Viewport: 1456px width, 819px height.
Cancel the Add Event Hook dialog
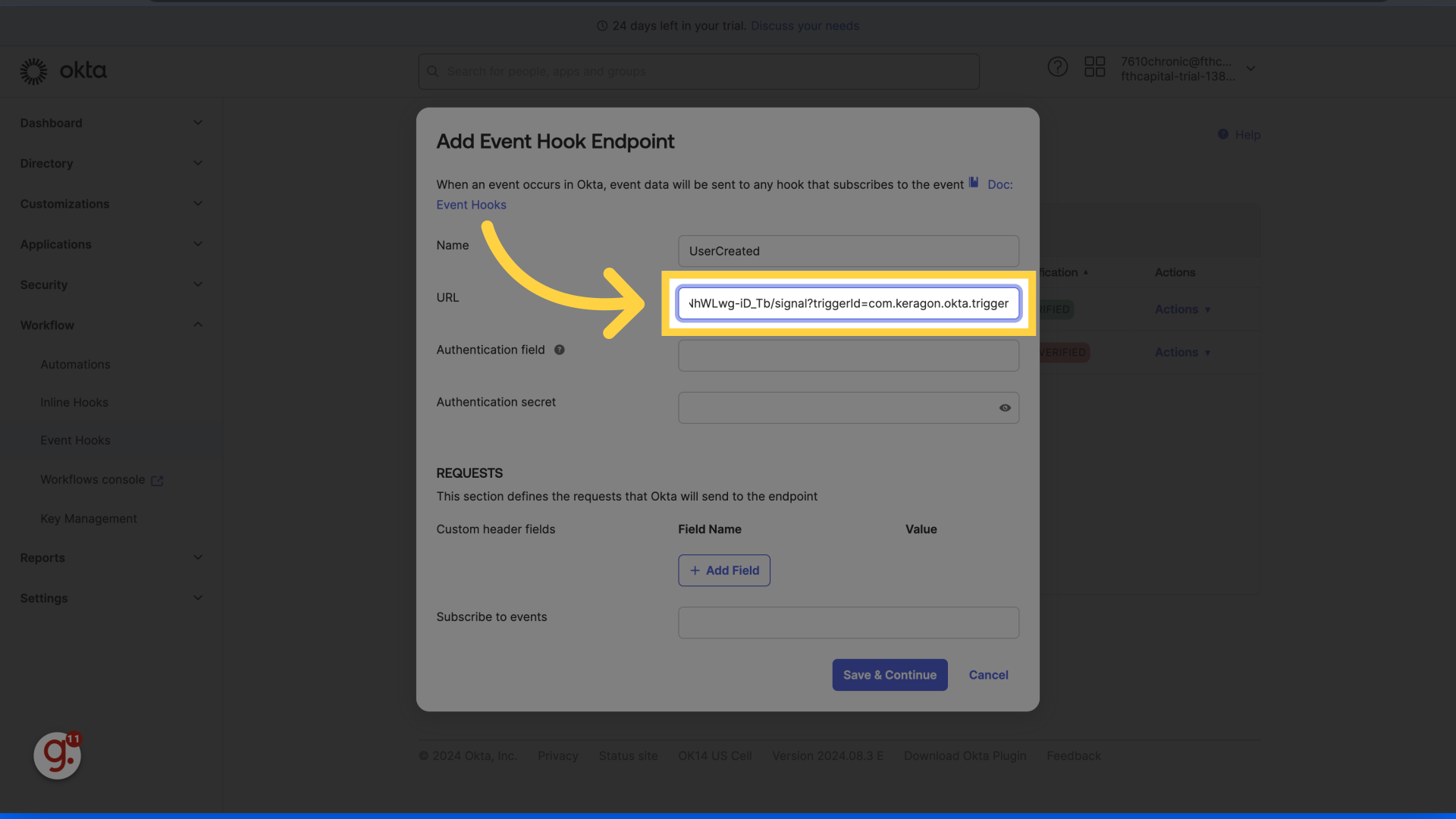point(988,675)
